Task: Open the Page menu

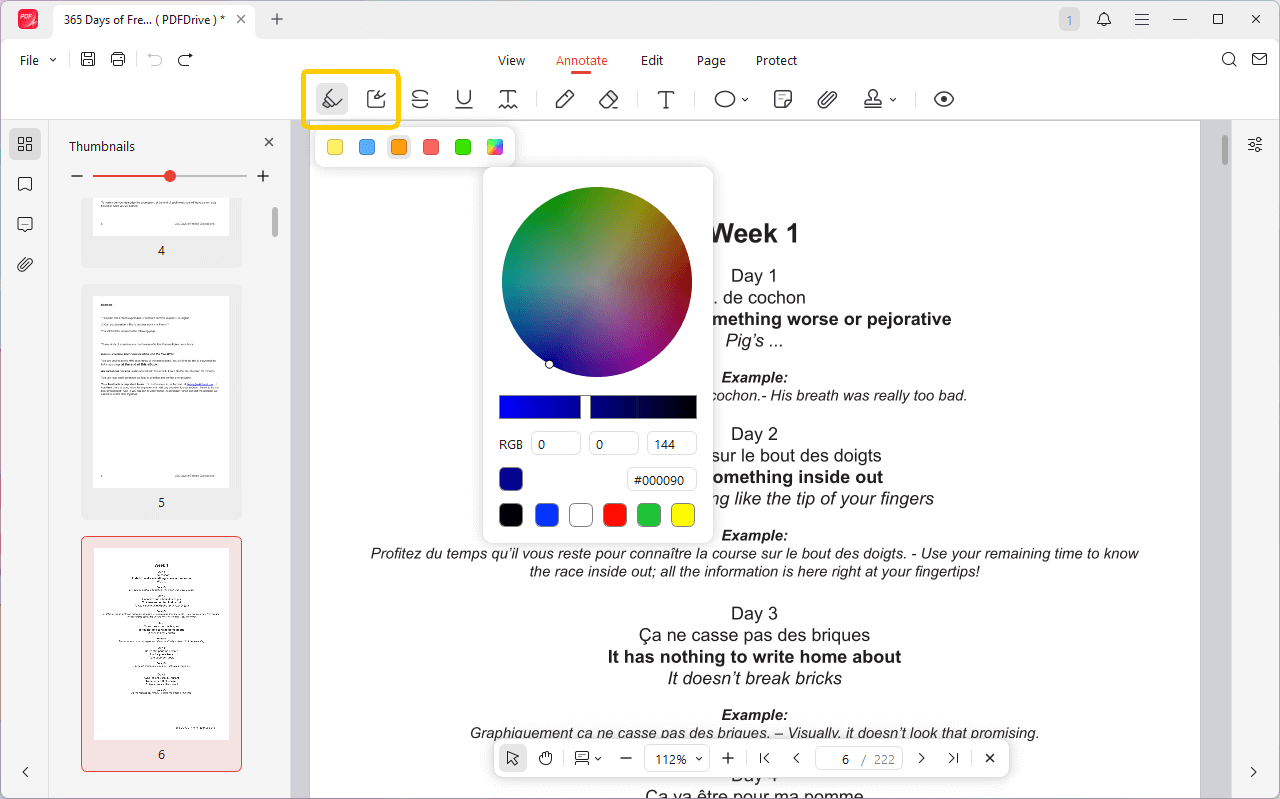Action: click(710, 60)
